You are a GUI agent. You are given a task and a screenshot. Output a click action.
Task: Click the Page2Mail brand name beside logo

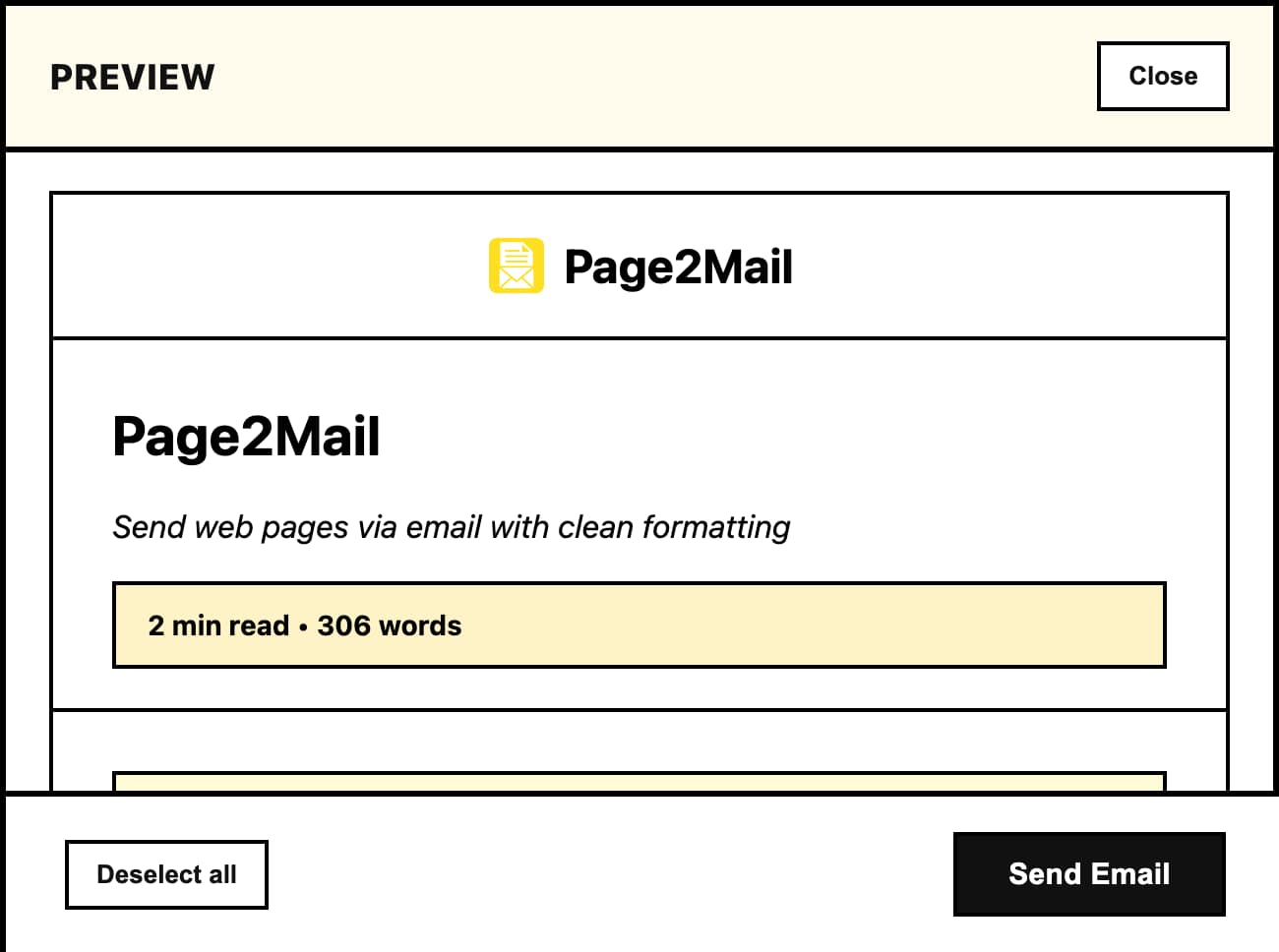[678, 267]
